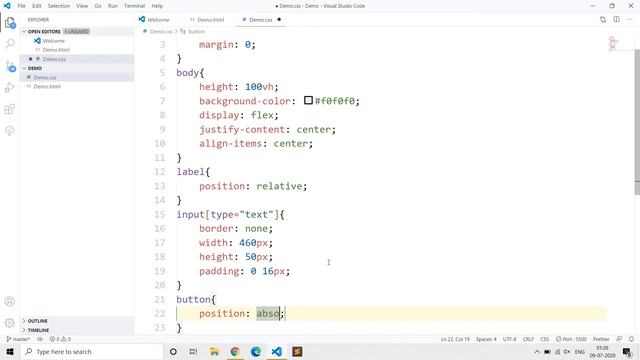
Task: Open the Manage gear icon
Action: pyautogui.click(x=10, y=323)
